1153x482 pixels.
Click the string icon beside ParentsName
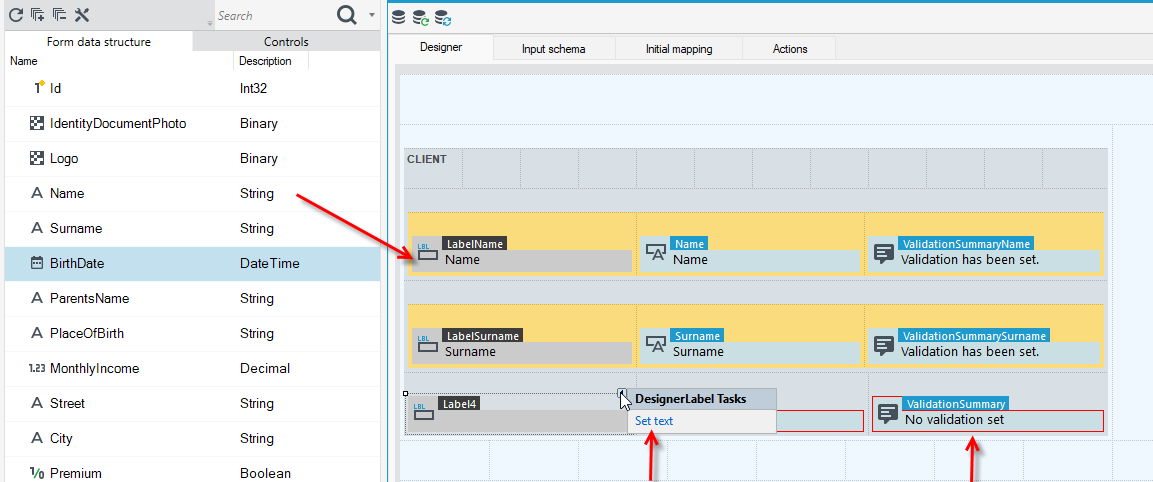(37, 299)
